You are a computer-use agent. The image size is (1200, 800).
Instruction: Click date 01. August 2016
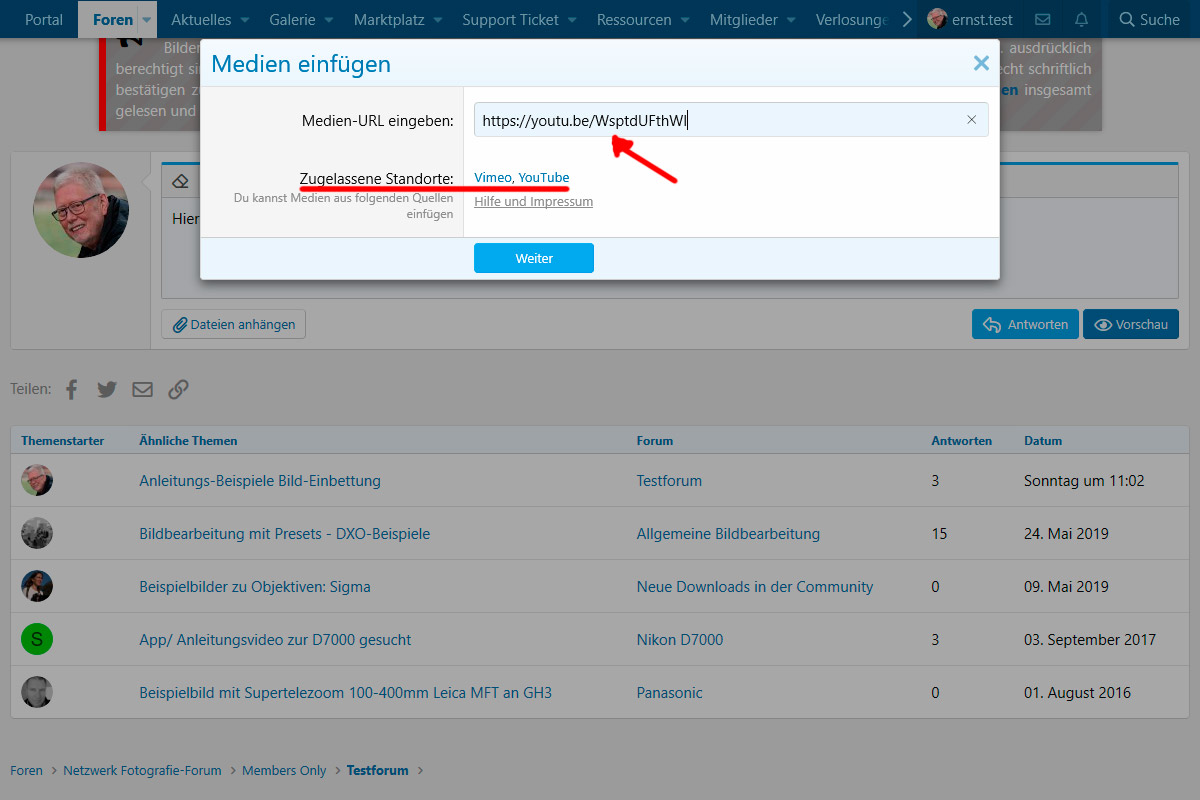pyautogui.click(x=1077, y=692)
